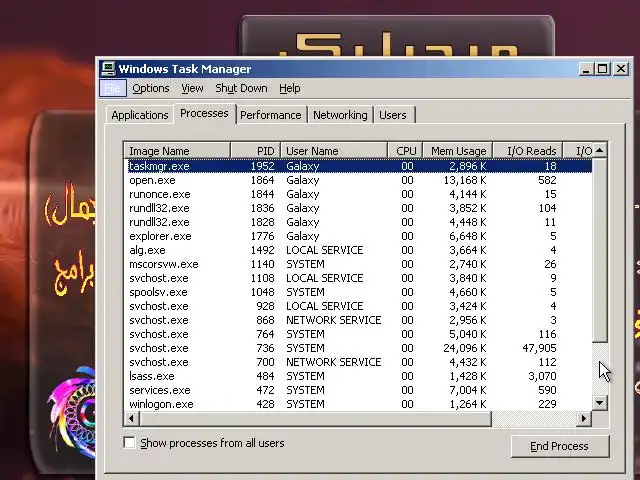The height and width of the screenshot is (480, 640).
Task: Click the 3,070 I/O reads value
Action: 542,376
